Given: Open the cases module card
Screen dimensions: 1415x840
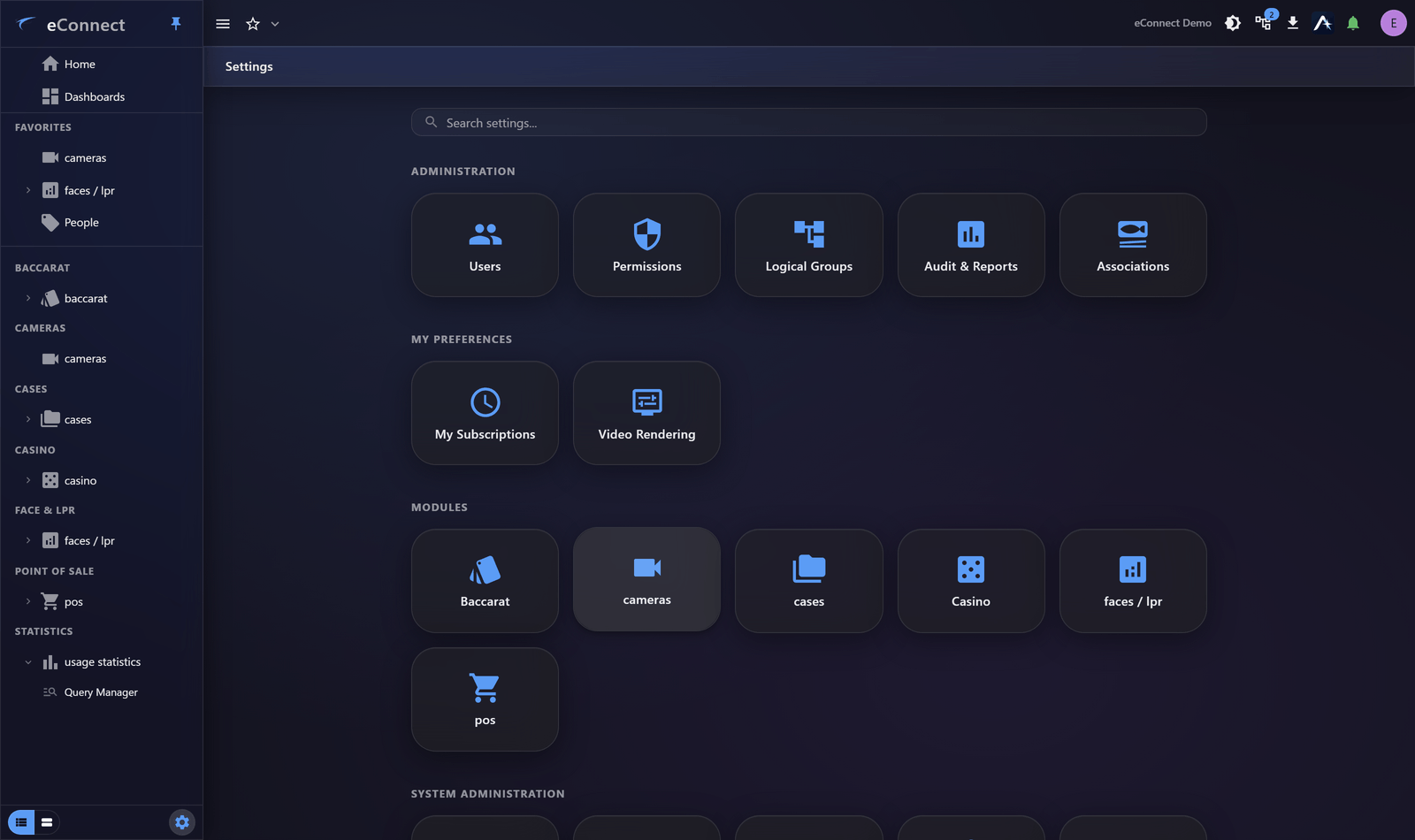Looking at the screenshot, I should point(808,581).
